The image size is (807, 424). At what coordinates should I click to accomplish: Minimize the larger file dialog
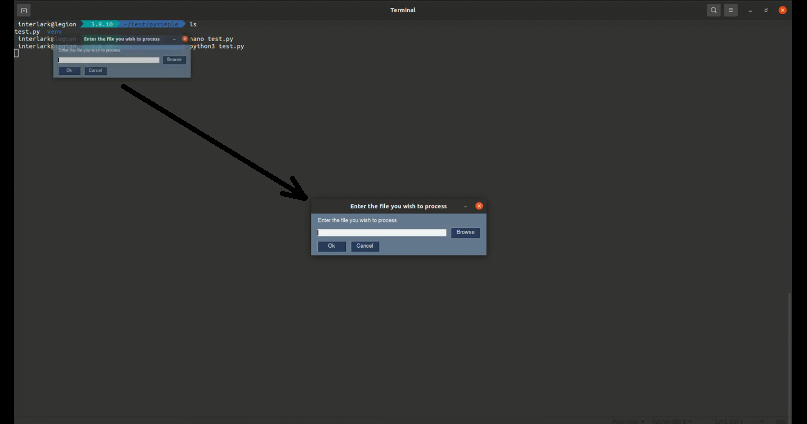click(x=465, y=206)
